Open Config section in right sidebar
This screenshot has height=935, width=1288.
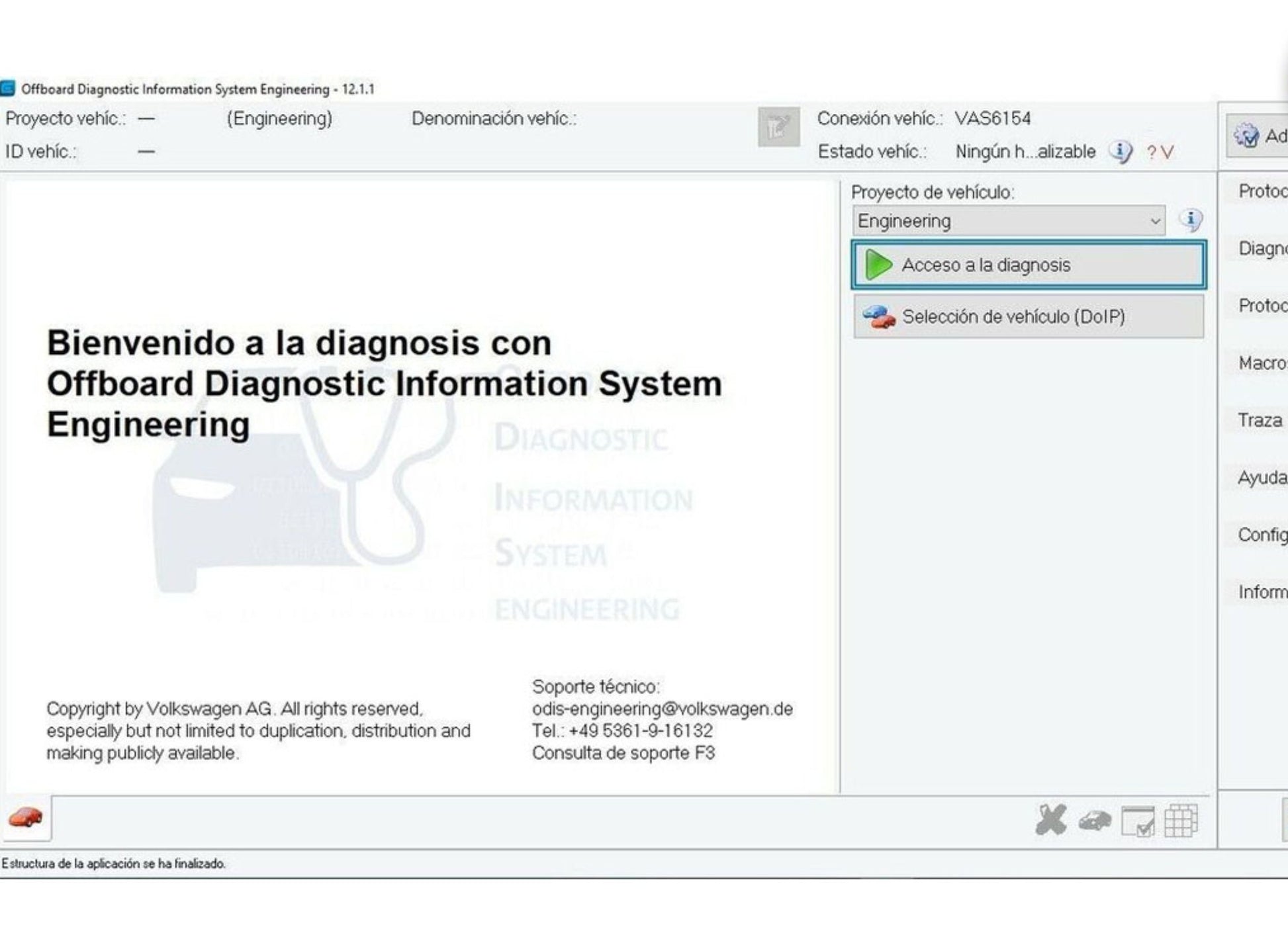(1261, 535)
